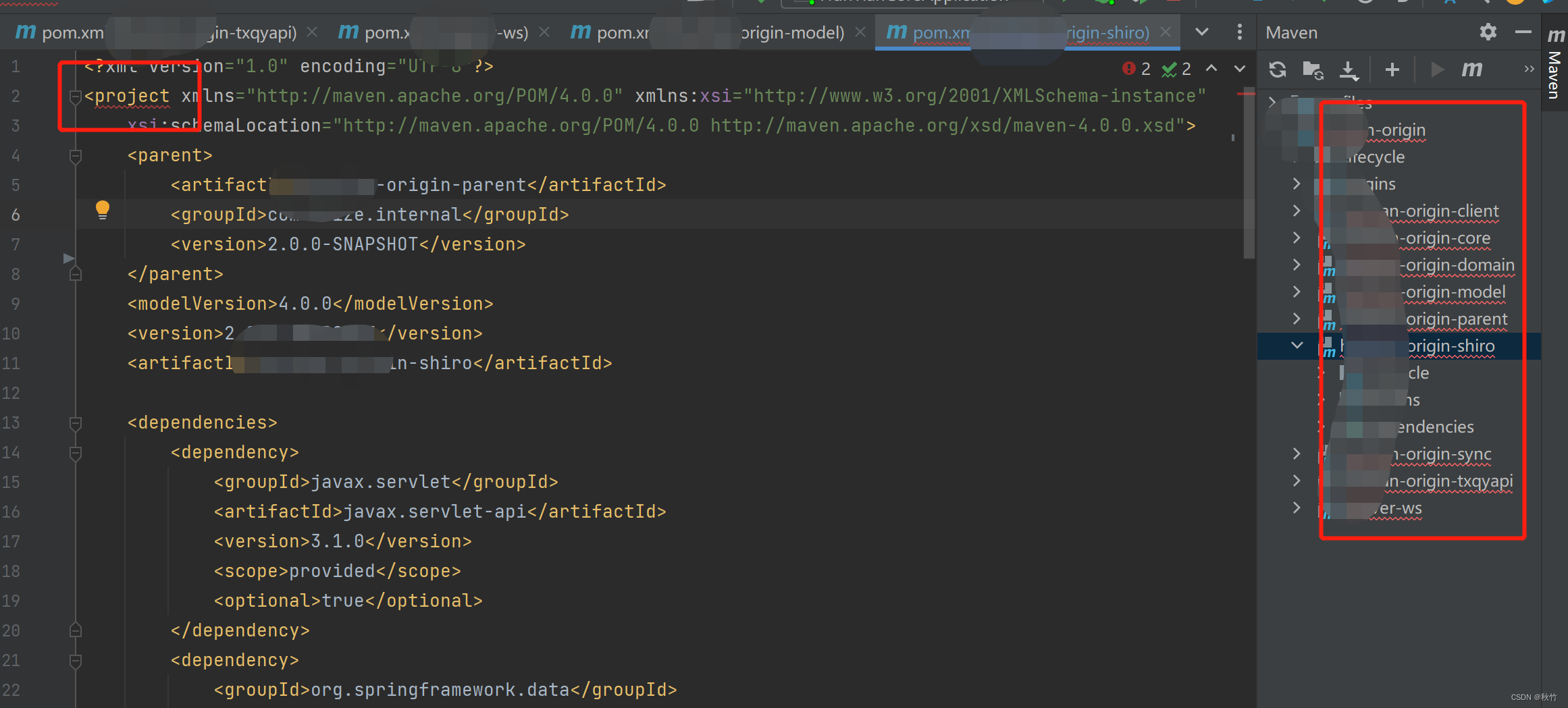The width and height of the screenshot is (1568, 708).
Task: Close the -ws pom tab
Action: point(544,32)
